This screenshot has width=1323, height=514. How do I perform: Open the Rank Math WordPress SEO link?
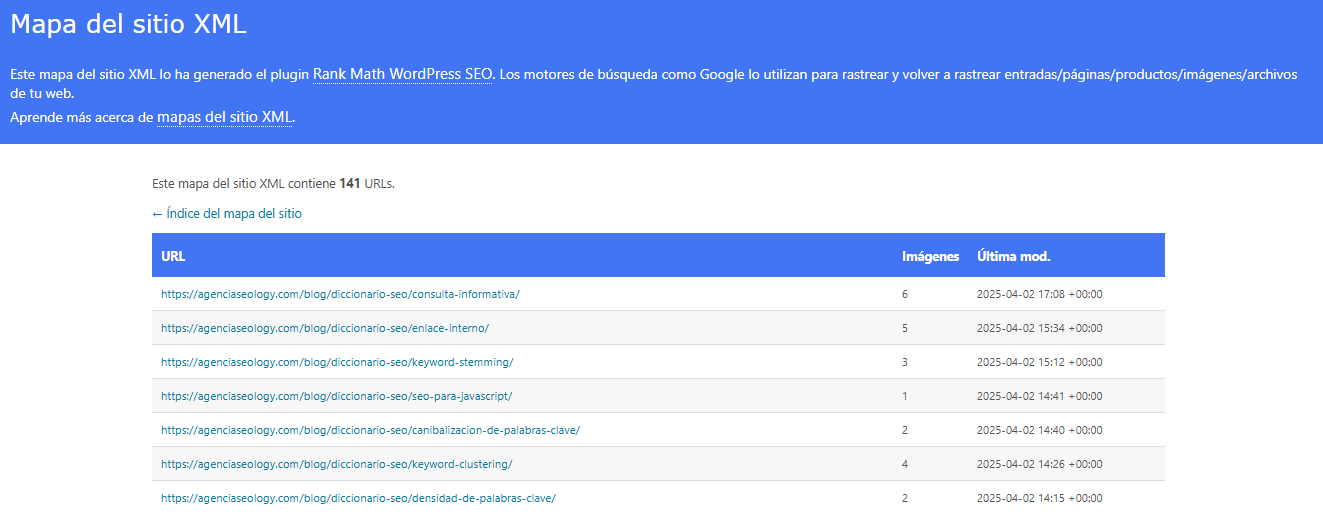pos(403,75)
